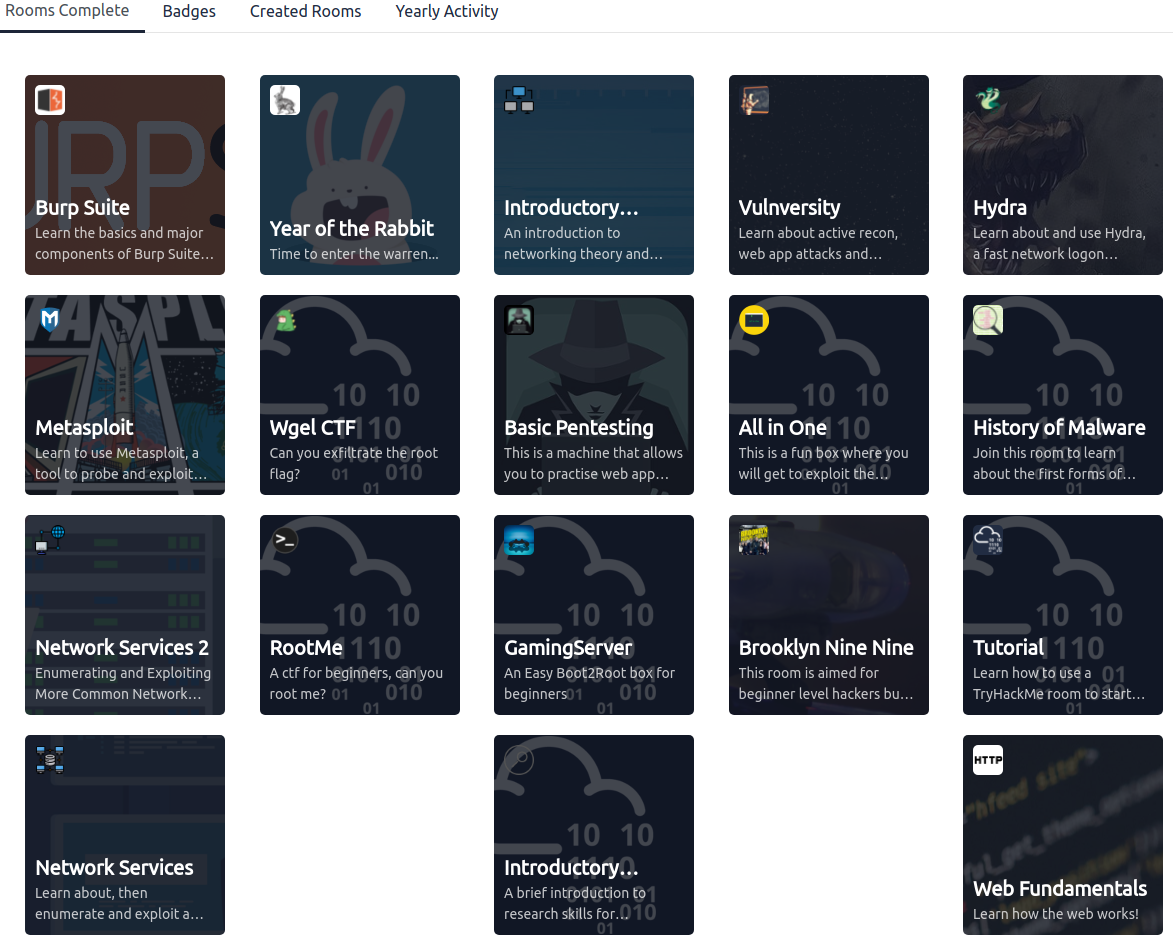Click 'Join this room to learn' text
1173x945 pixels.
(x=1054, y=463)
